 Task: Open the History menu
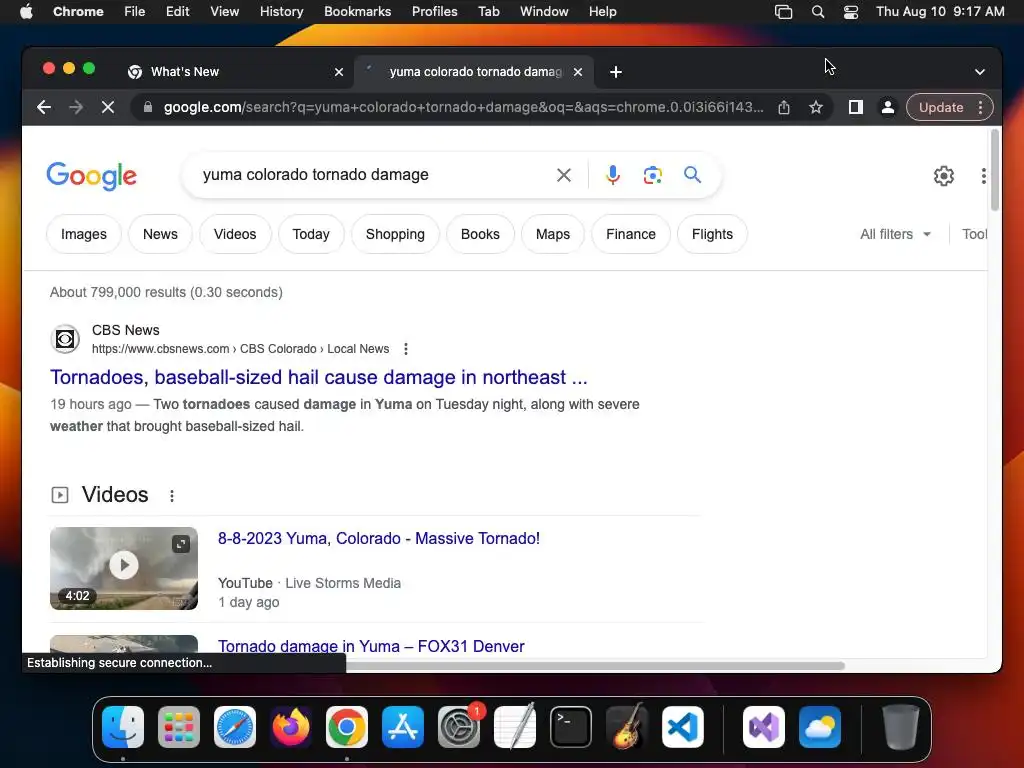(281, 11)
